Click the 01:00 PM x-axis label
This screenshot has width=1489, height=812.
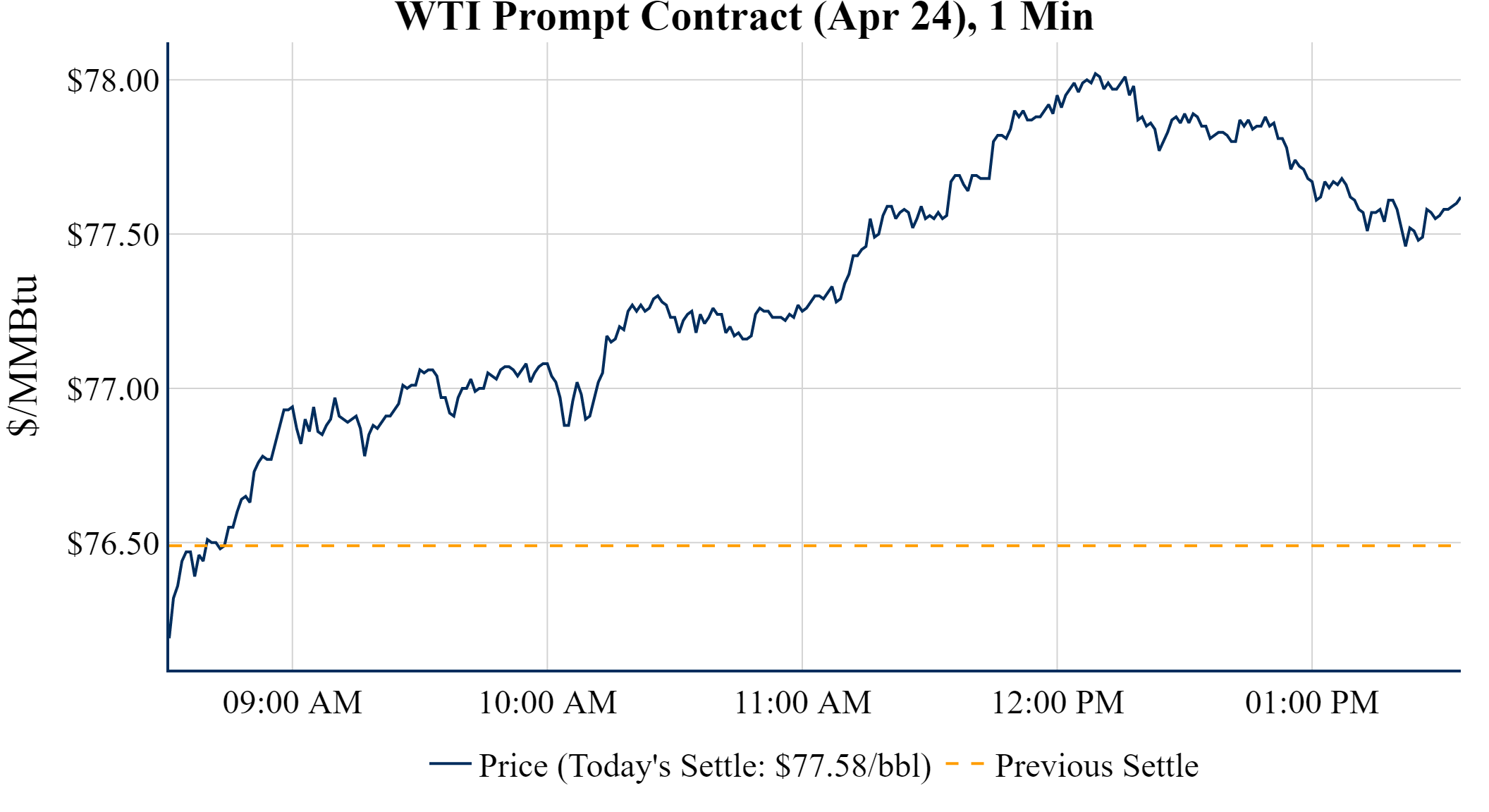[1312, 703]
